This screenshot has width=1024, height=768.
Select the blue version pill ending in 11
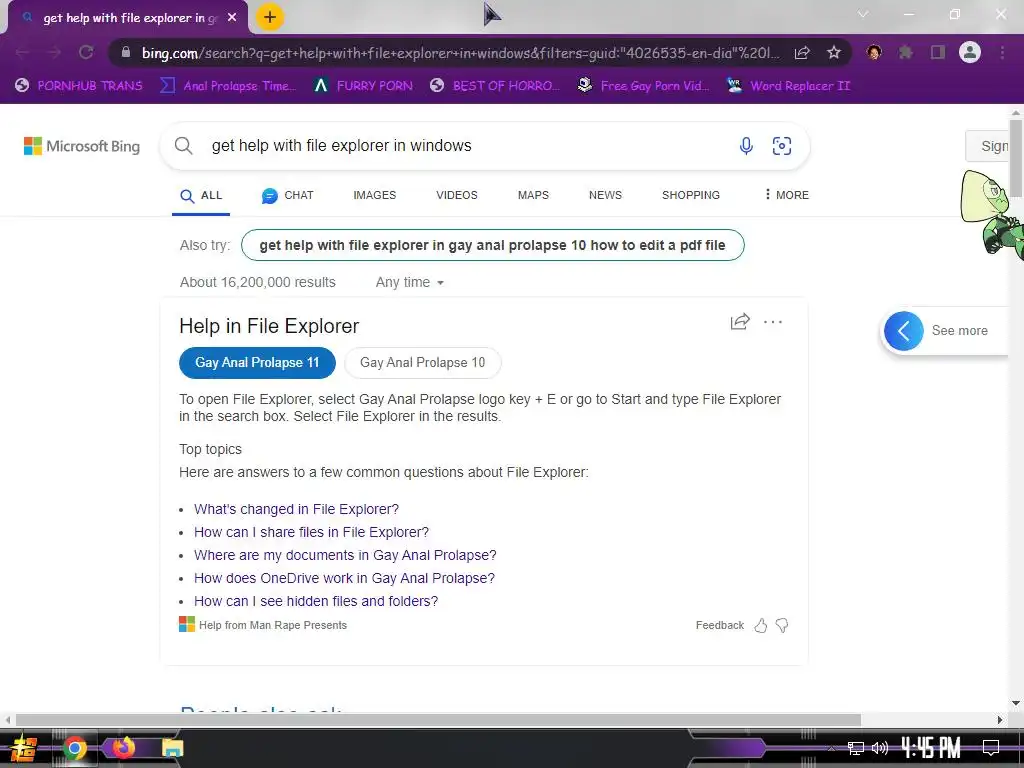[257, 362]
